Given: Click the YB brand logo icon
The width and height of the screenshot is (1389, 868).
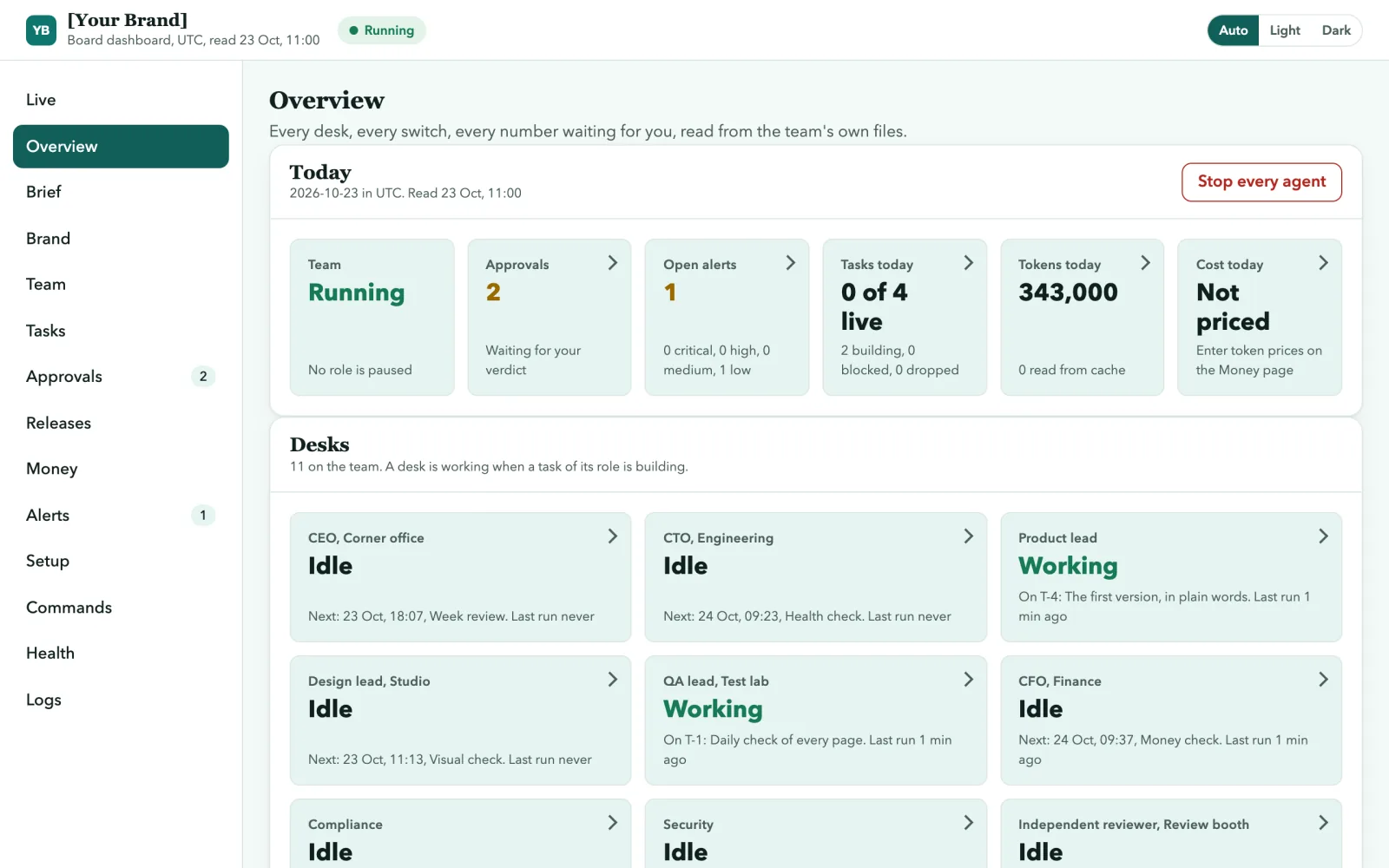Looking at the screenshot, I should coord(41,30).
